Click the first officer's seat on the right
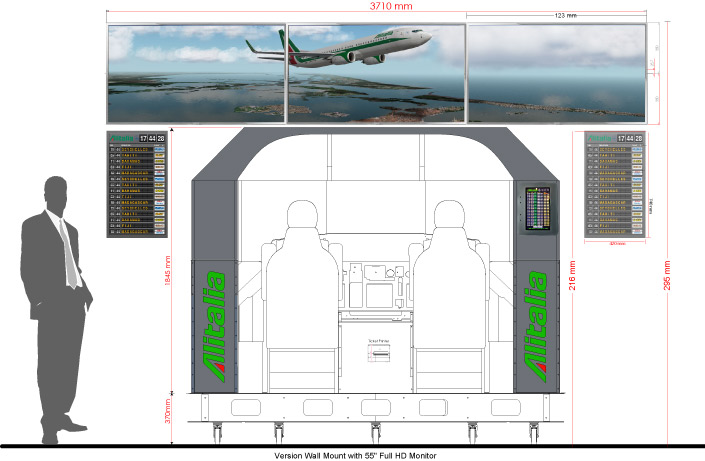Screen dimensions: 705x461 (x=450, y=296)
